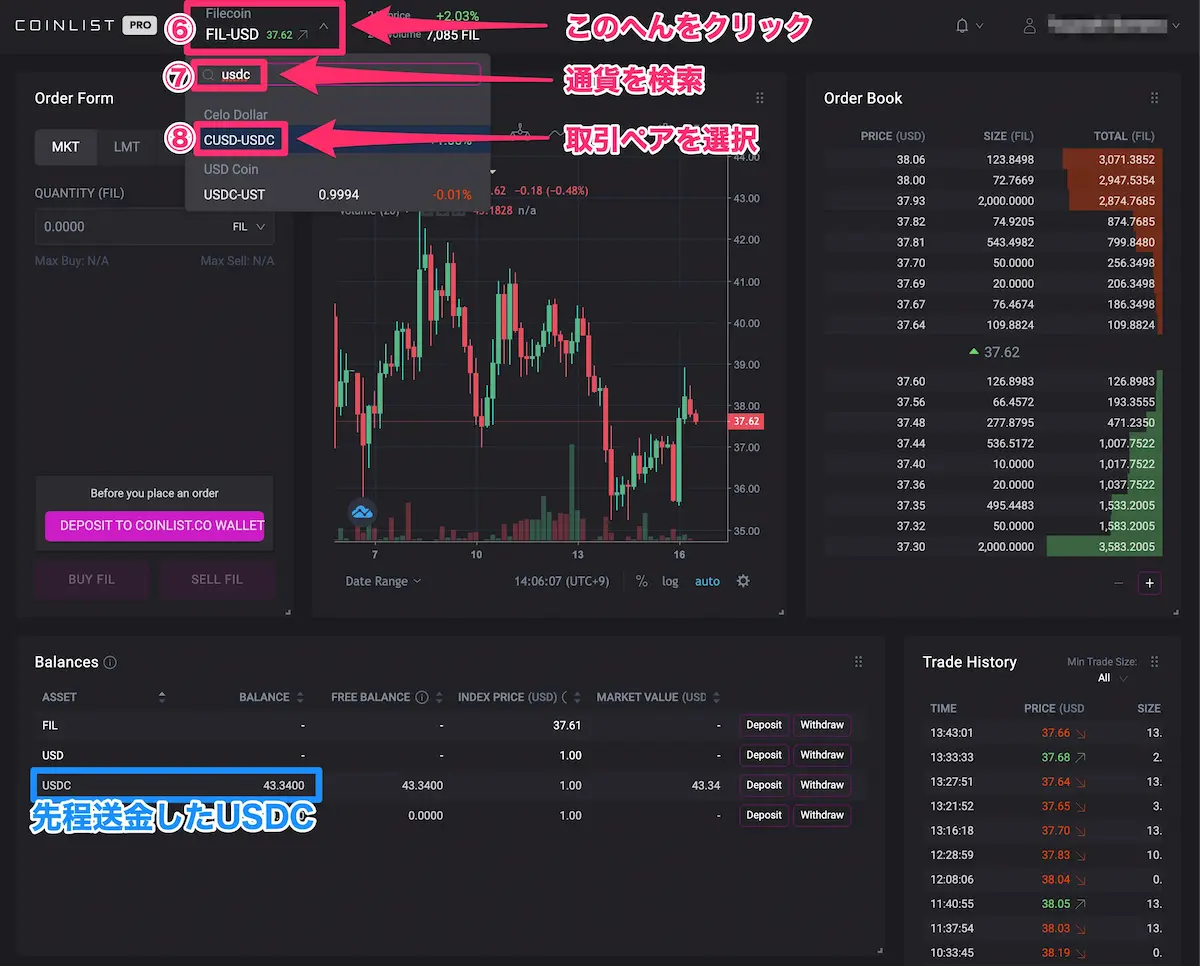This screenshot has height=966, width=1200.
Task: Collapse the FIL-USD market selector
Action: click(324, 28)
